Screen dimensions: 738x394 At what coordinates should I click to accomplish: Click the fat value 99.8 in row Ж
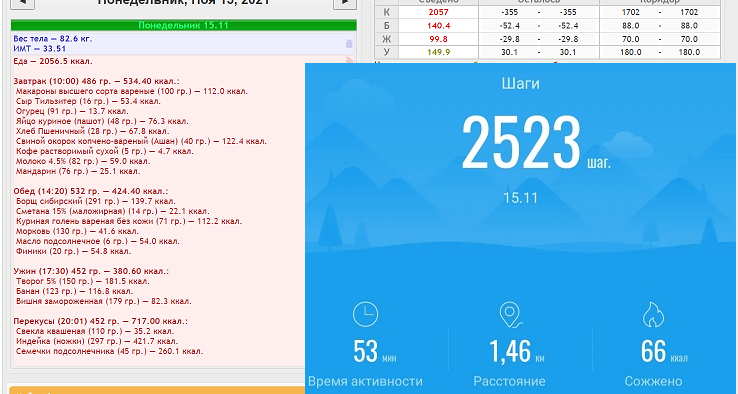[x=438, y=39]
